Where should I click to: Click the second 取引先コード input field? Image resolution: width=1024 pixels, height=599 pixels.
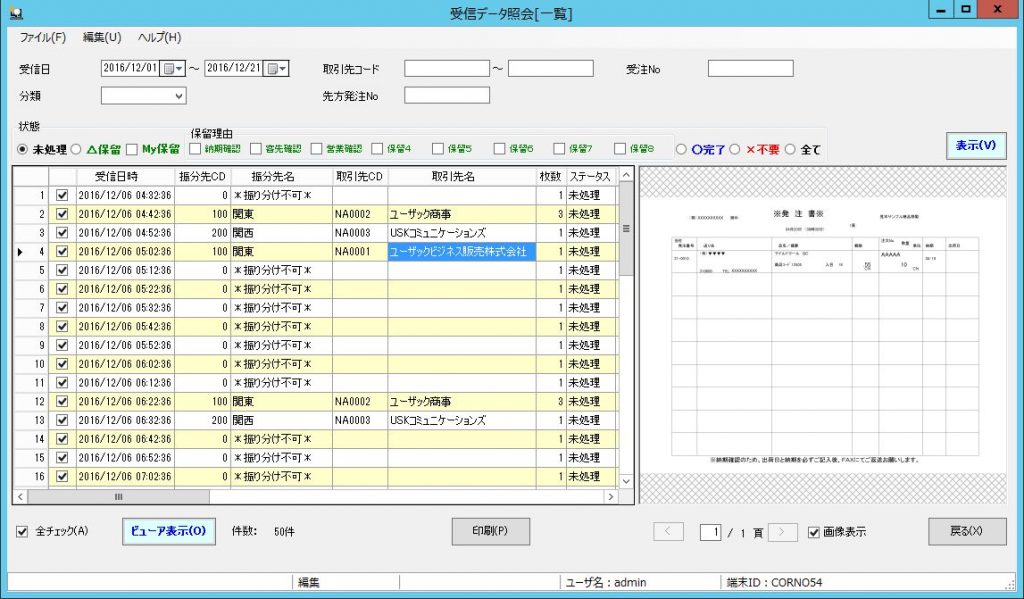tap(551, 69)
